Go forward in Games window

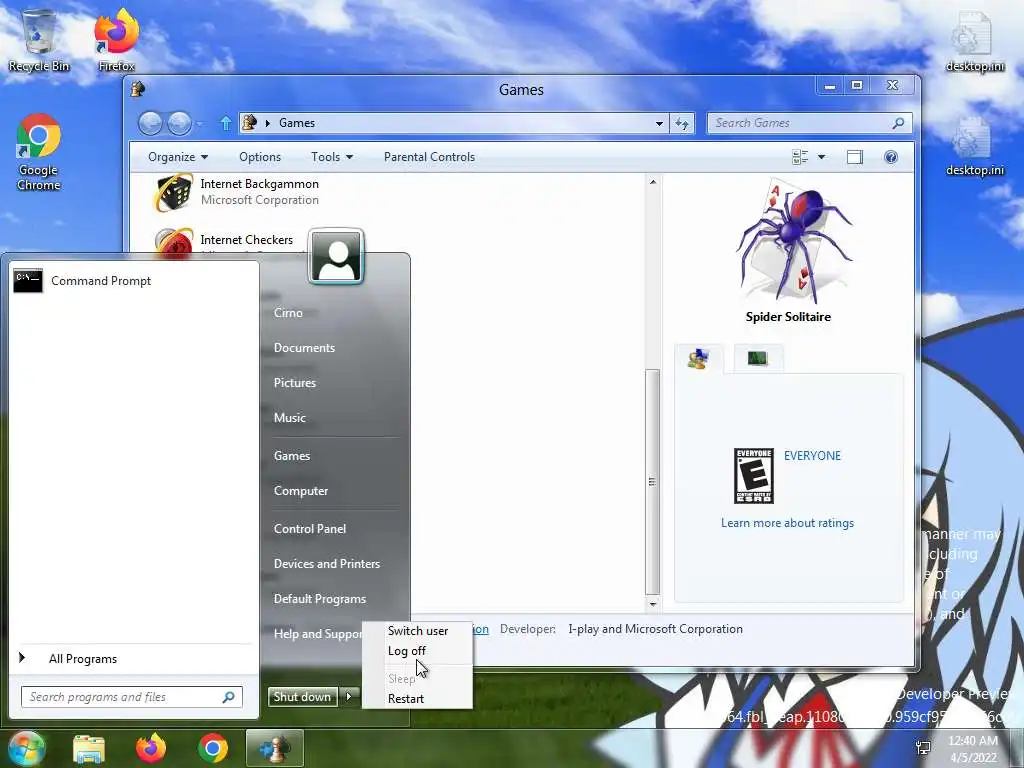pos(180,123)
